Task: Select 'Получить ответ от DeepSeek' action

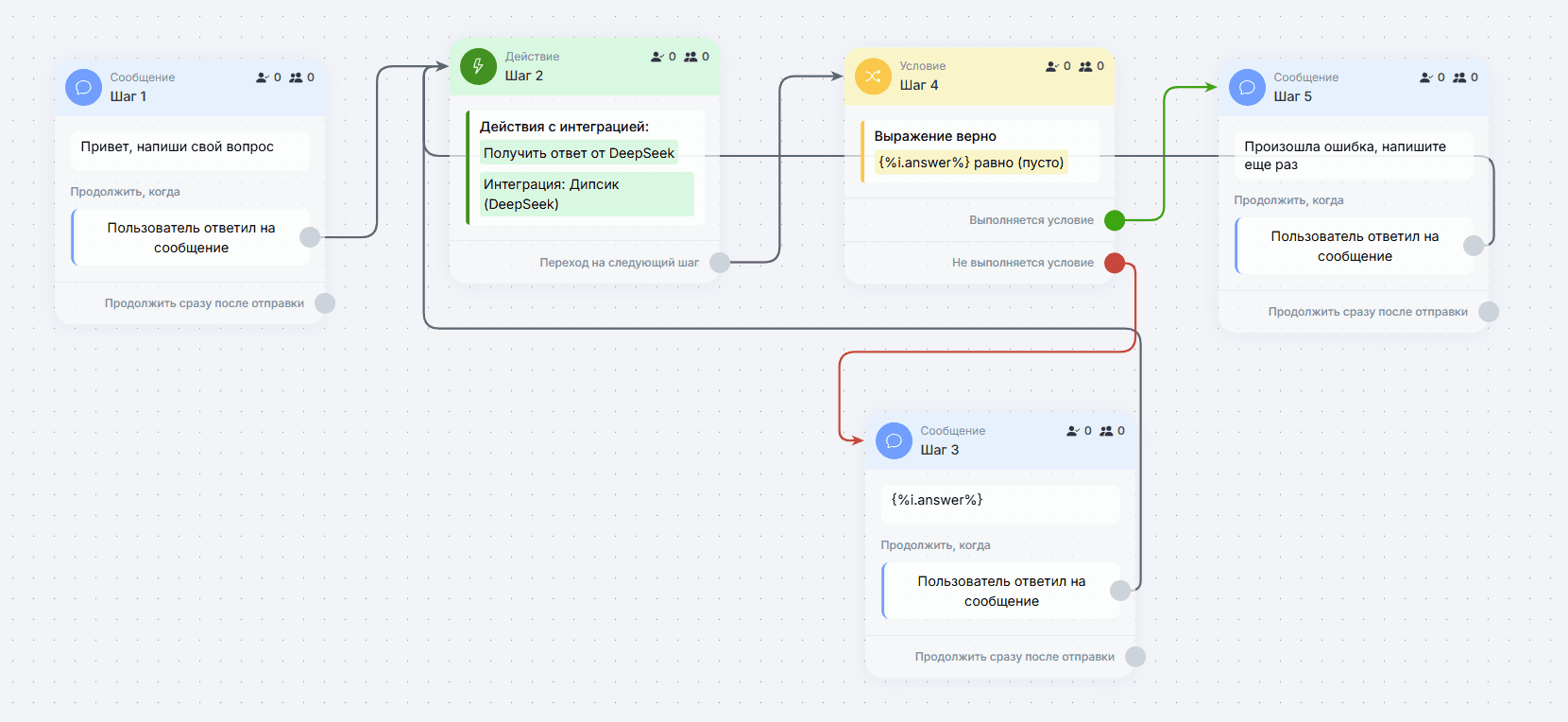Action: point(579,153)
